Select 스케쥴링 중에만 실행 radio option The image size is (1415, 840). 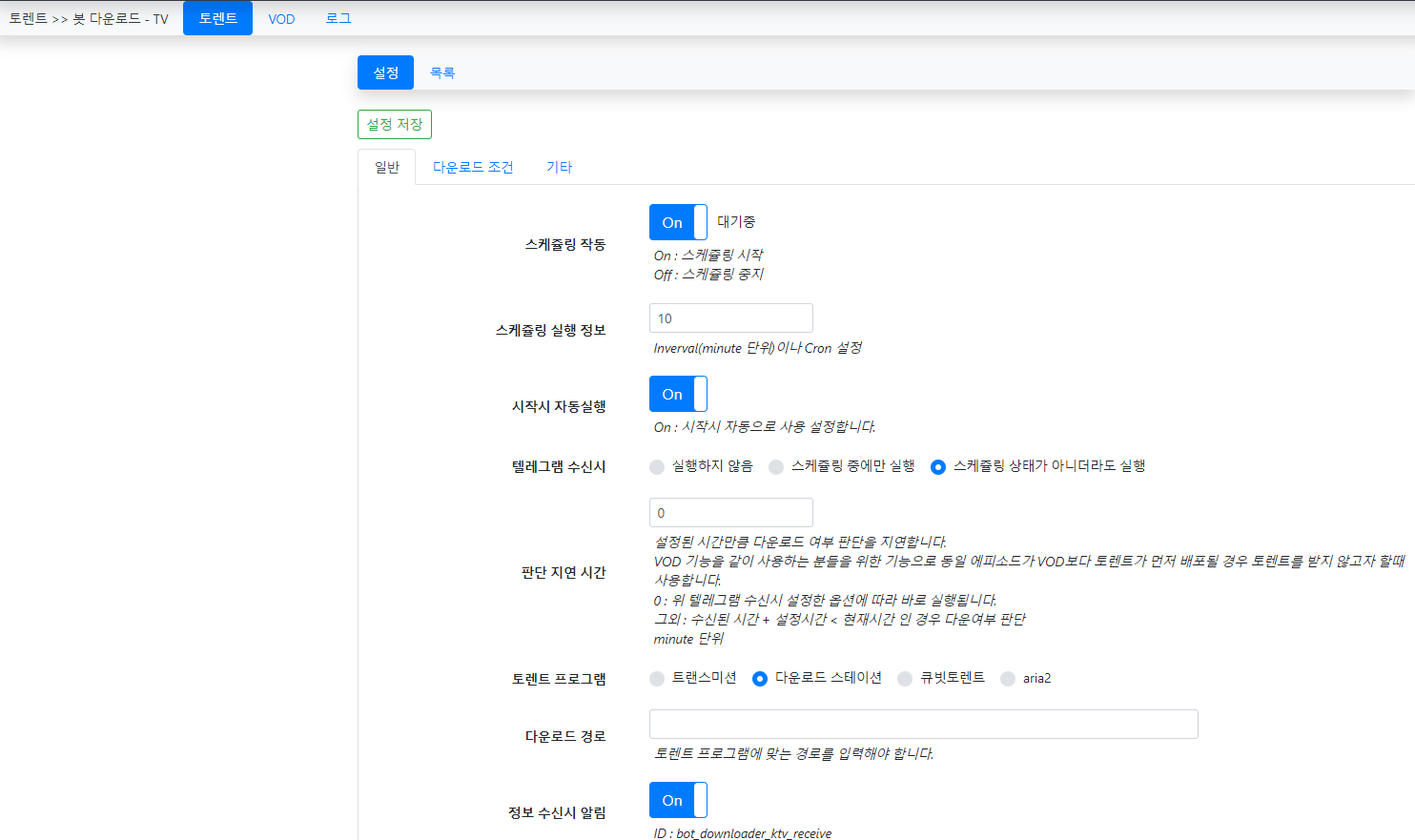coord(776,466)
